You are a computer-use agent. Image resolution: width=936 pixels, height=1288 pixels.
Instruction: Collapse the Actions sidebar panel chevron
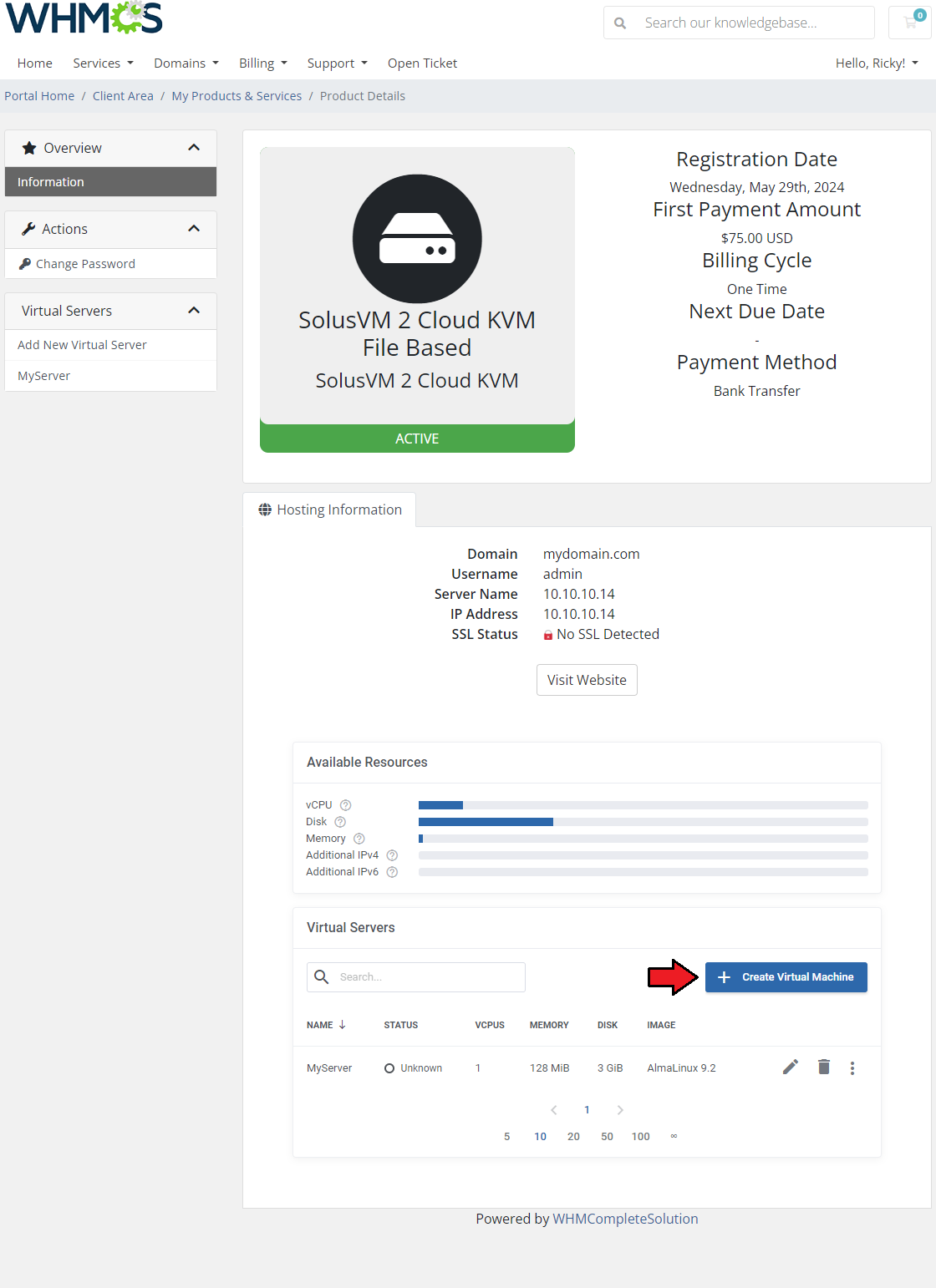tap(194, 229)
